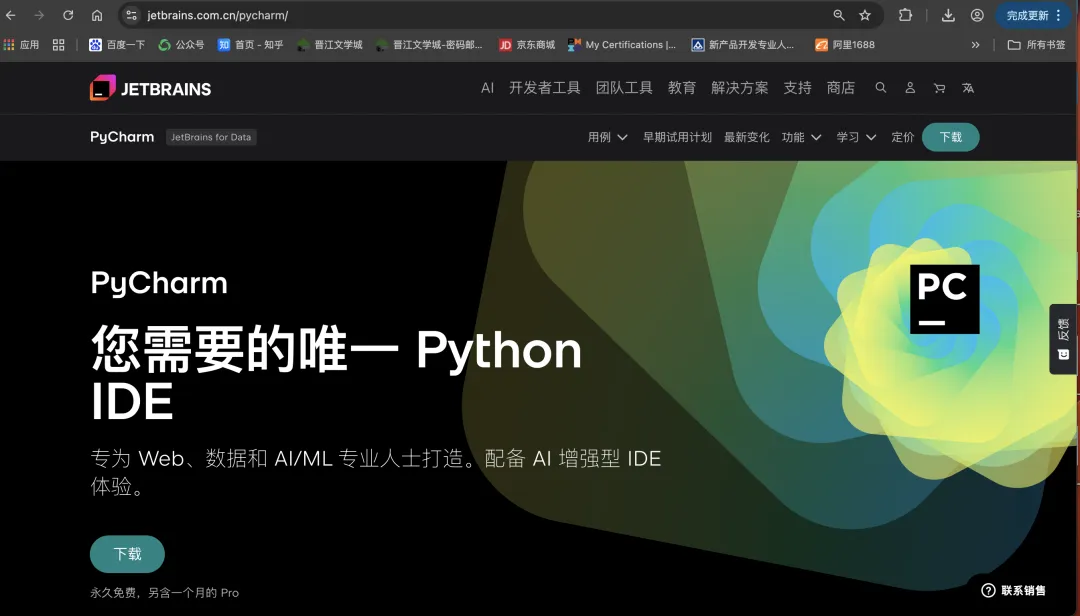
Task: Open the 京东商城 bookmark
Action: (x=527, y=45)
